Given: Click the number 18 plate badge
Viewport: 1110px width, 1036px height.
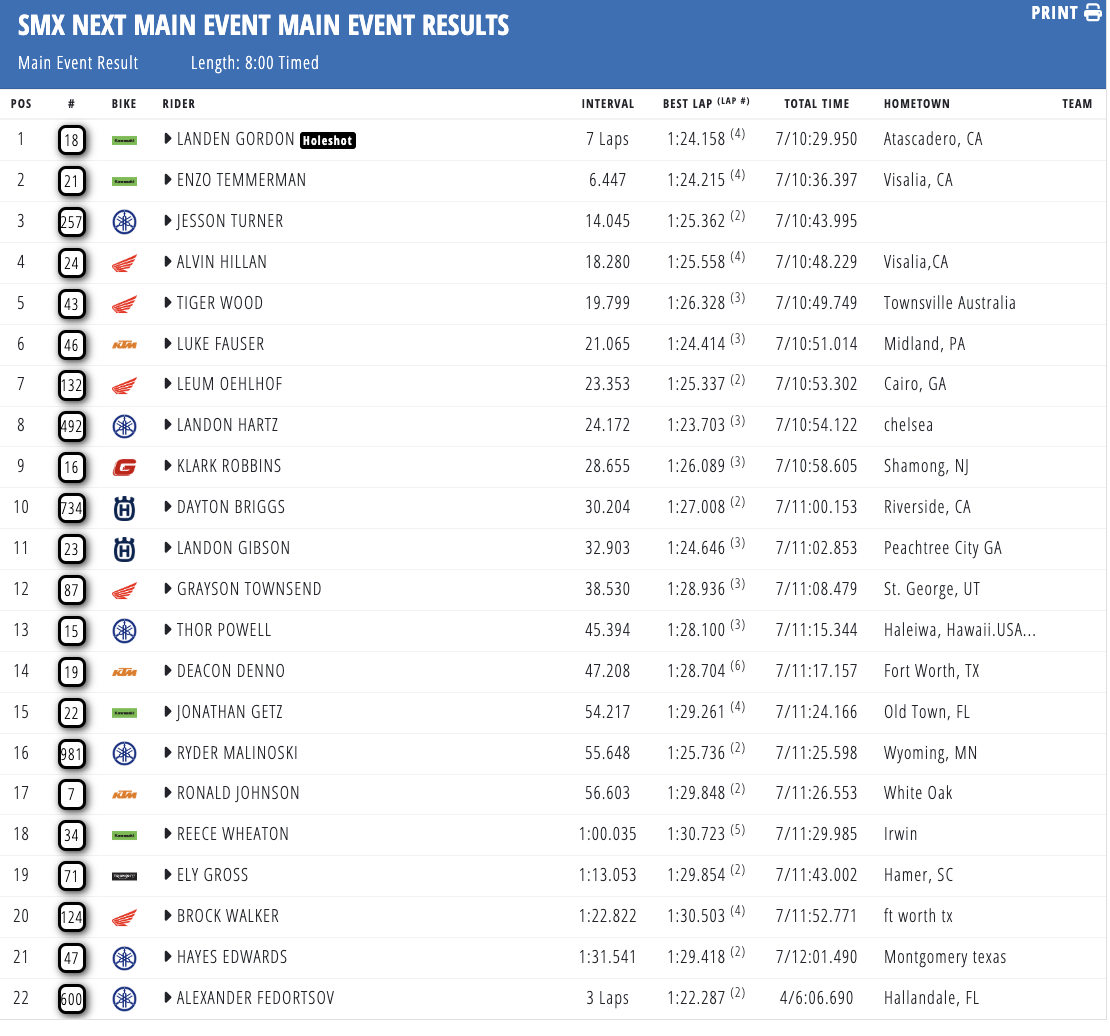Looking at the screenshot, I should pos(71,140).
